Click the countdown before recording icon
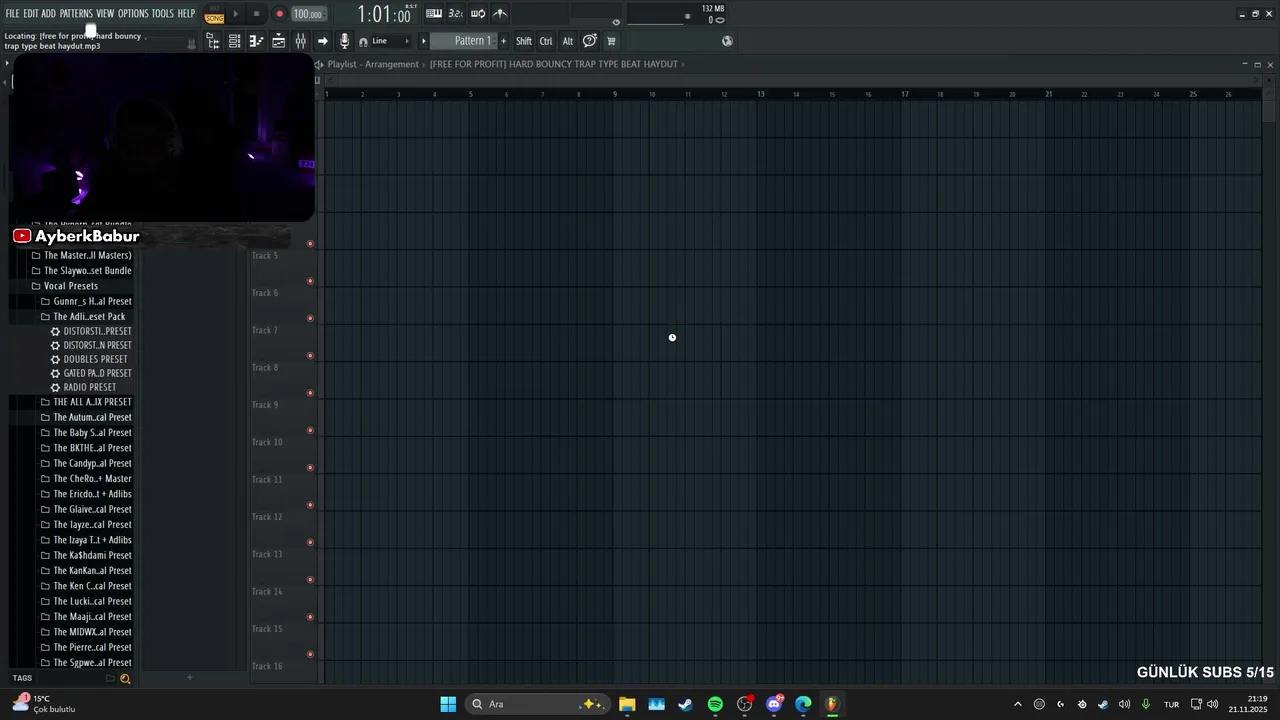The height and width of the screenshot is (720, 1280). [x=455, y=14]
